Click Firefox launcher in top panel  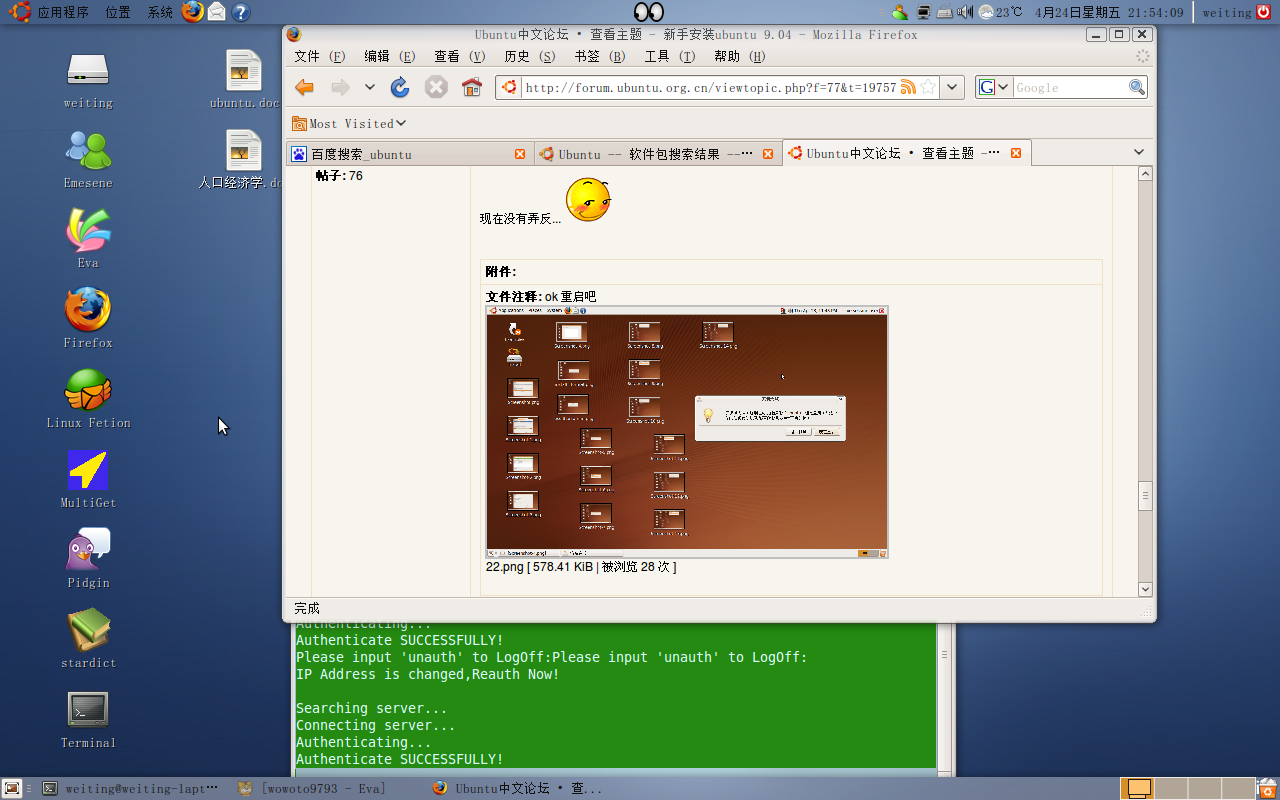click(193, 12)
